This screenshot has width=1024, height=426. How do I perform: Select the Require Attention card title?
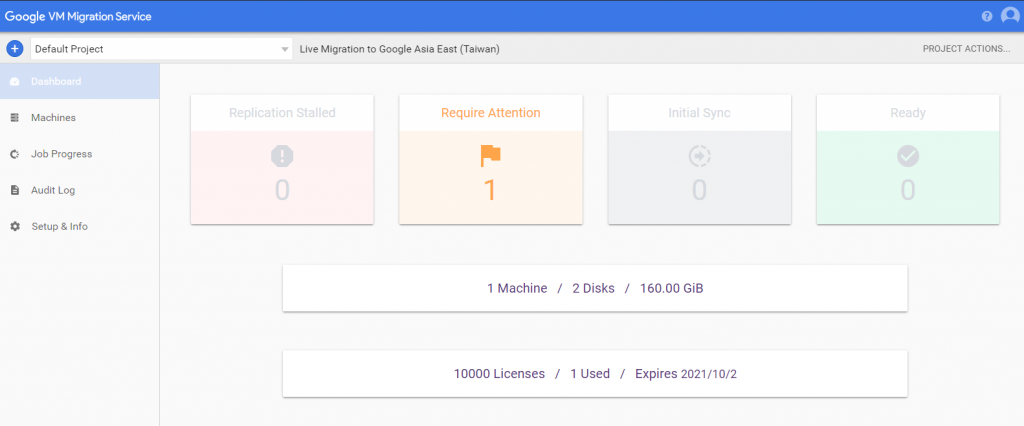[x=490, y=113]
